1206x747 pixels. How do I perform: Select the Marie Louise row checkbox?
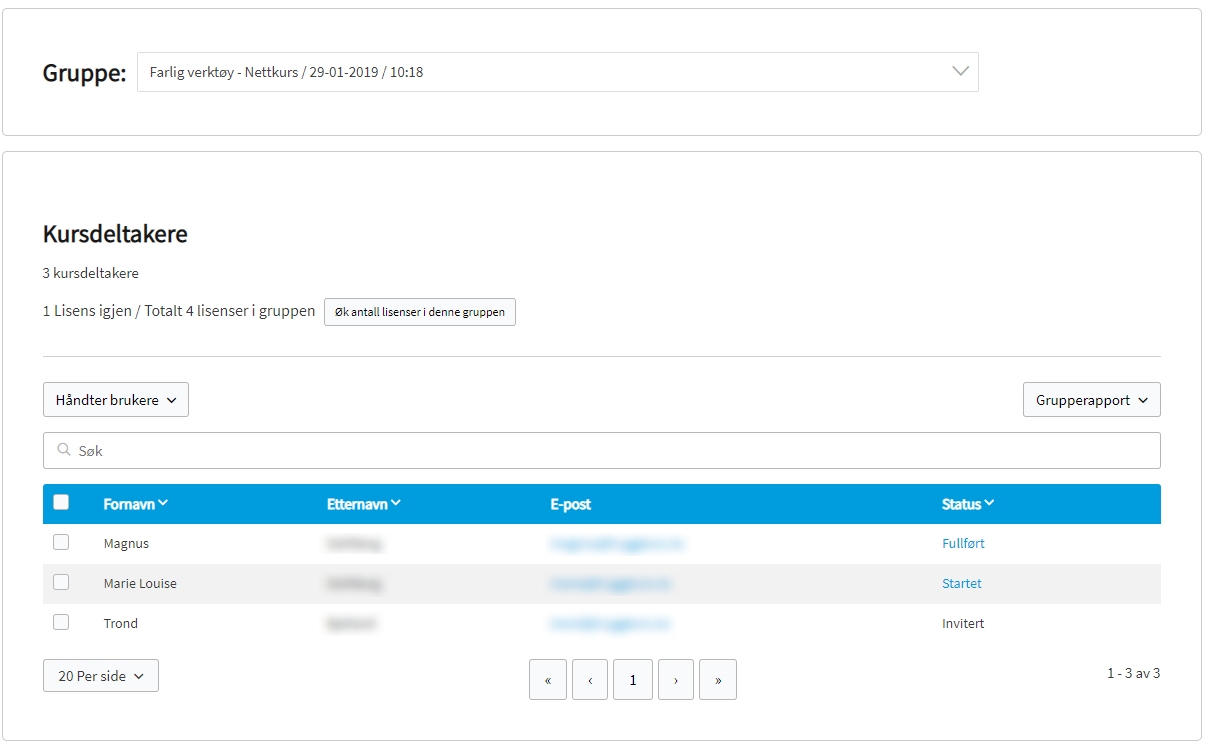point(61,582)
